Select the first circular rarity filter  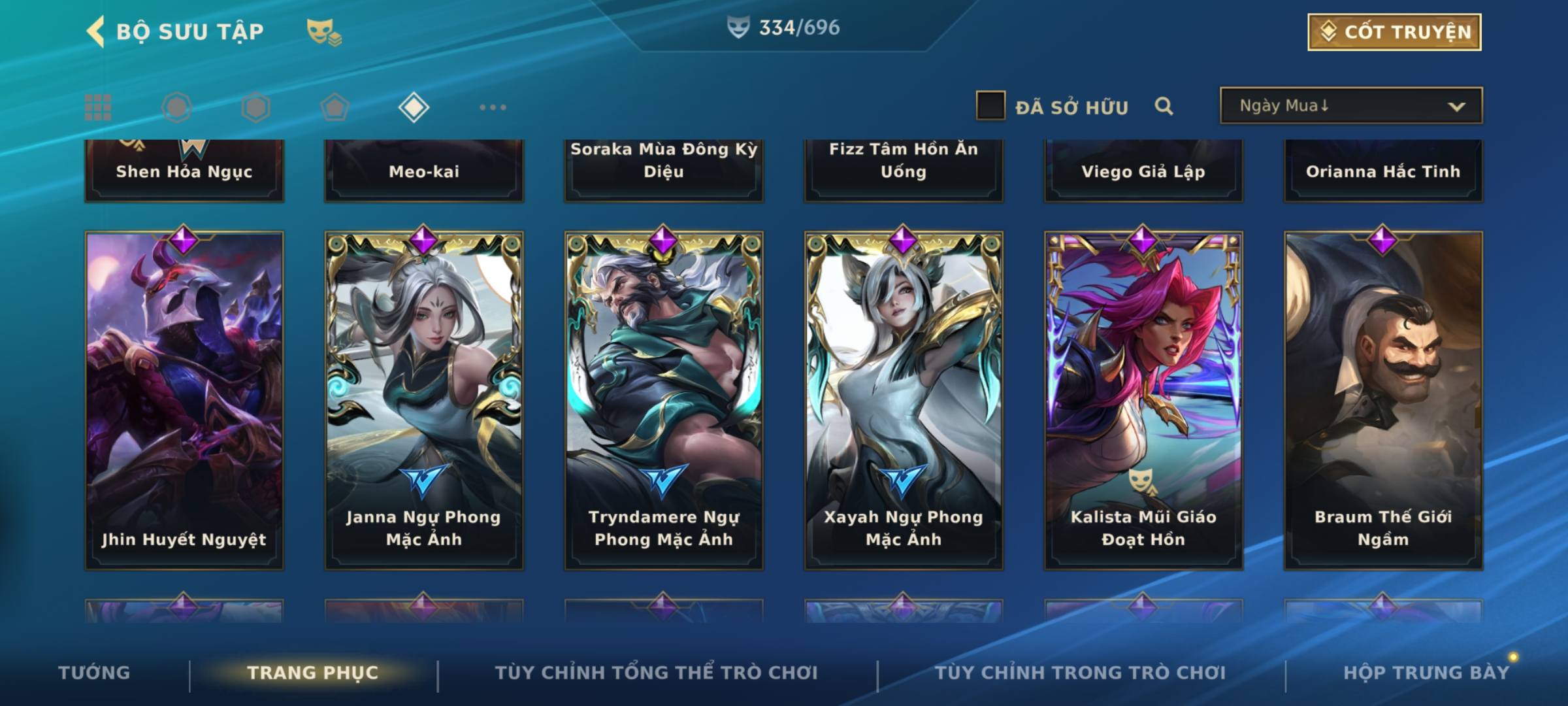176,107
